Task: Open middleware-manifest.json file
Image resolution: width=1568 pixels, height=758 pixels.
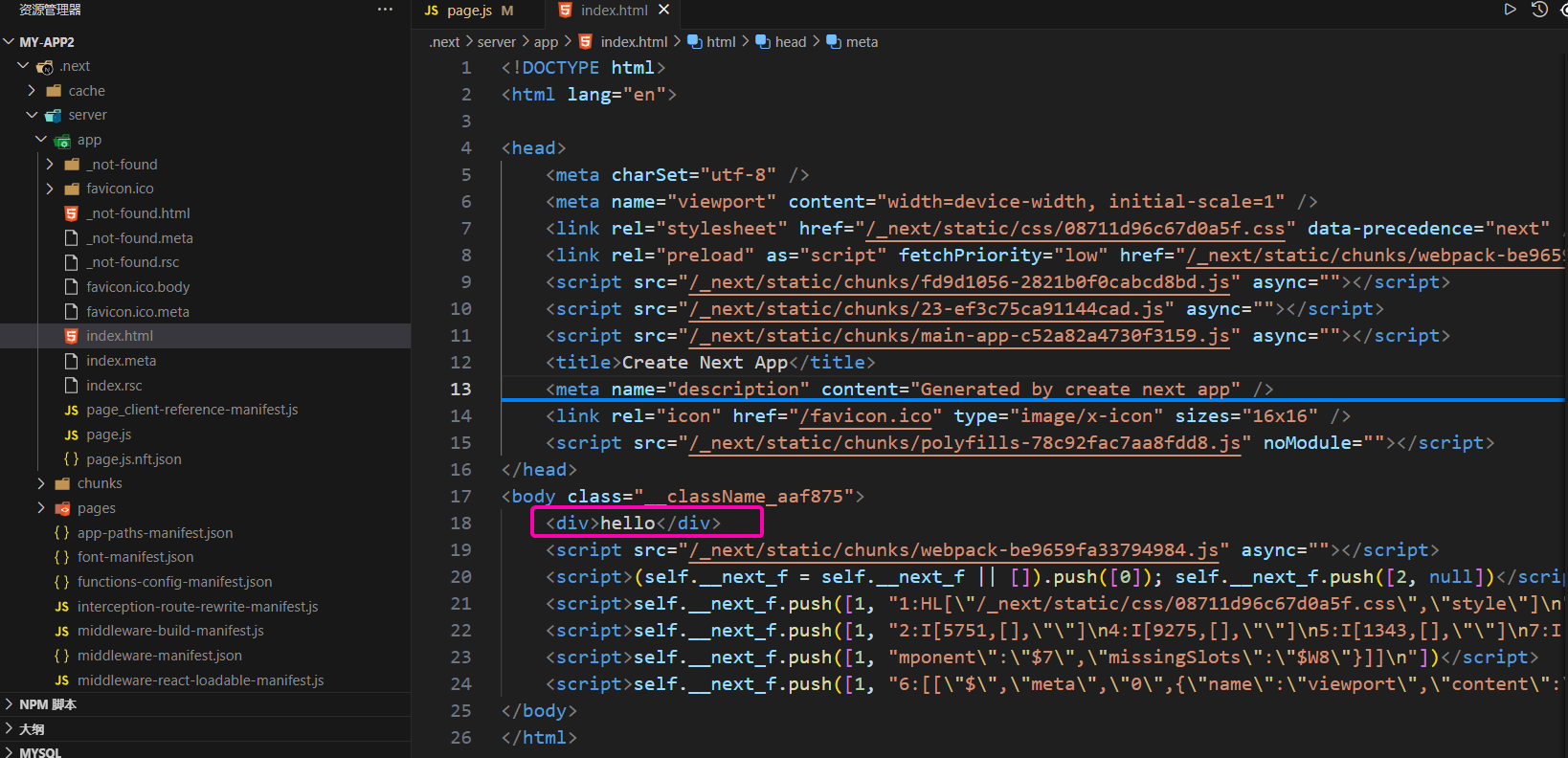Action: coord(159,656)
